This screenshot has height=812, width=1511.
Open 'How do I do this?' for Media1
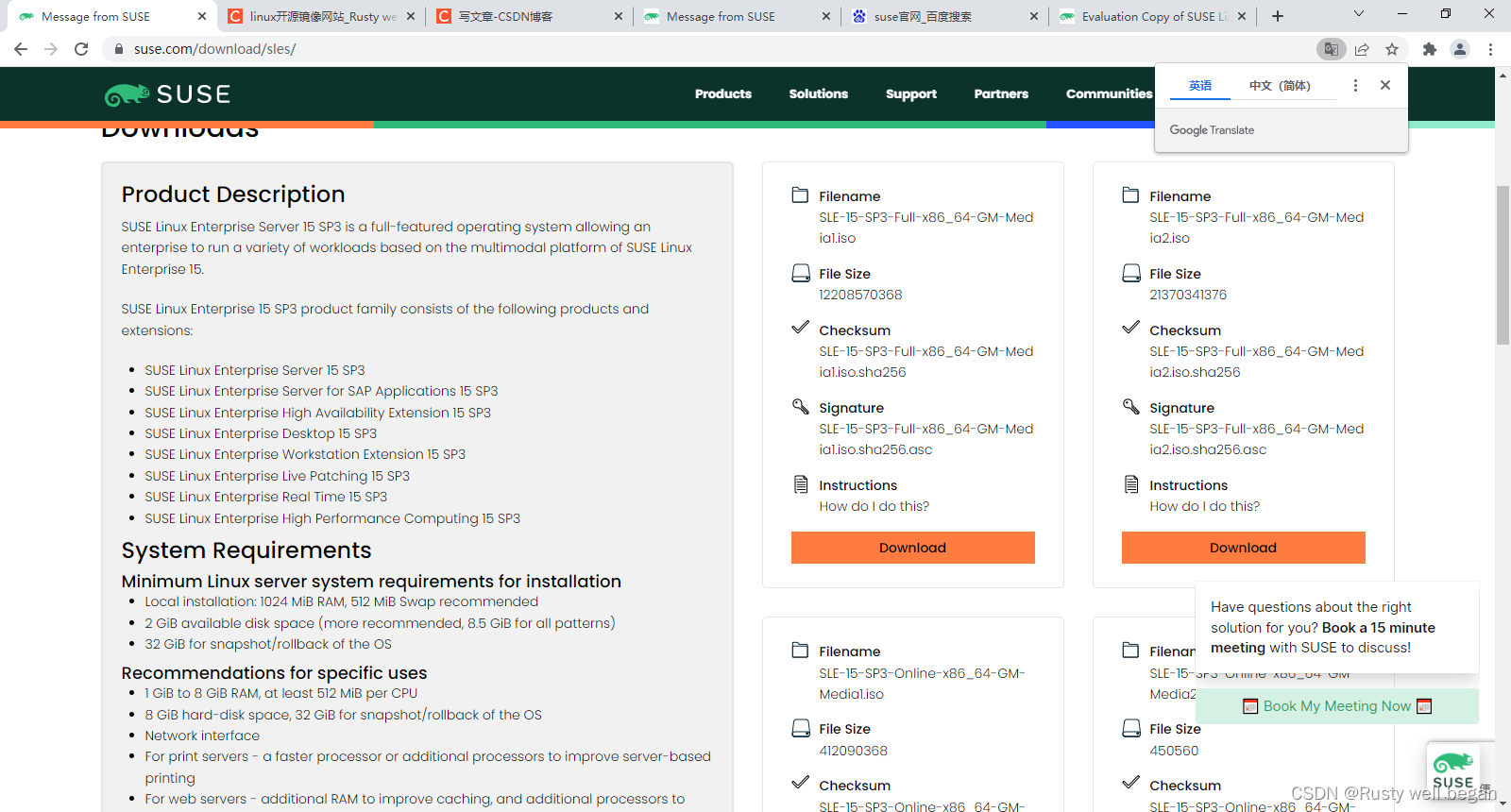pos(874,506)
